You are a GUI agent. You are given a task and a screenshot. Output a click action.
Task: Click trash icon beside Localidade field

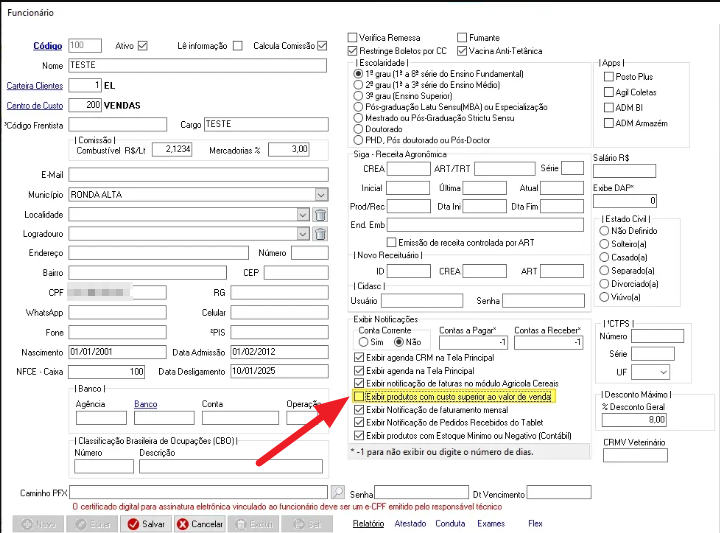click(x=321, y=214)
